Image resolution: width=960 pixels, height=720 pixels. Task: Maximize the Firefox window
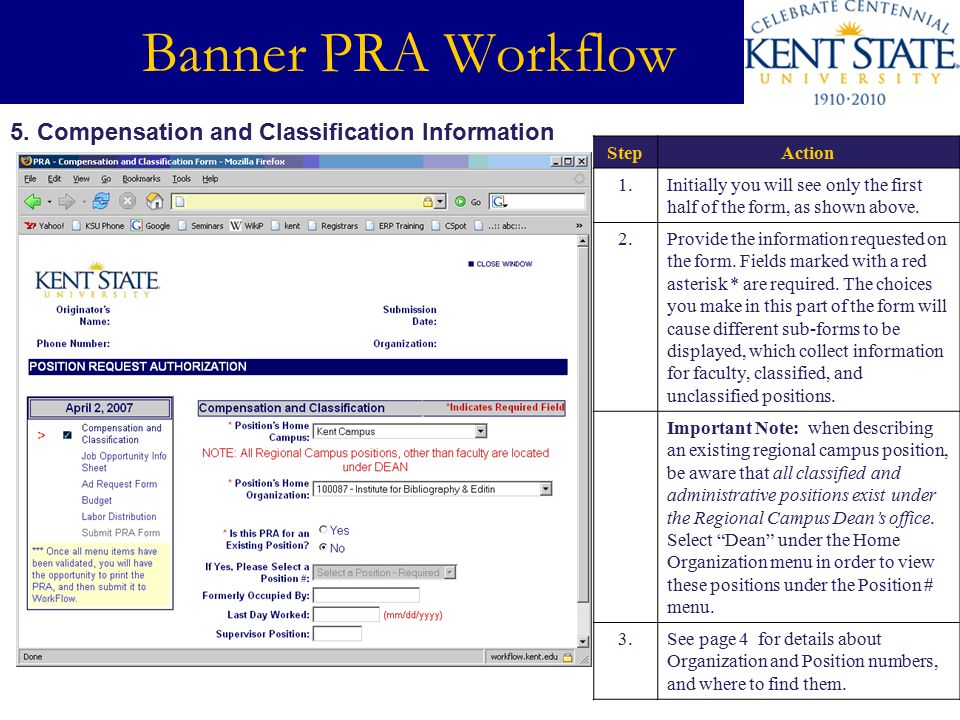[x=568, y=162]
